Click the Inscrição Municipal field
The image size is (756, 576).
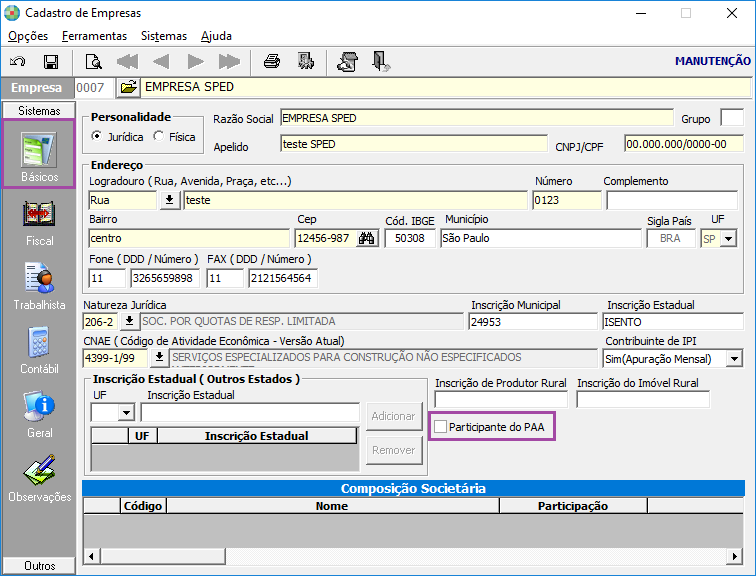coord(533,321)
